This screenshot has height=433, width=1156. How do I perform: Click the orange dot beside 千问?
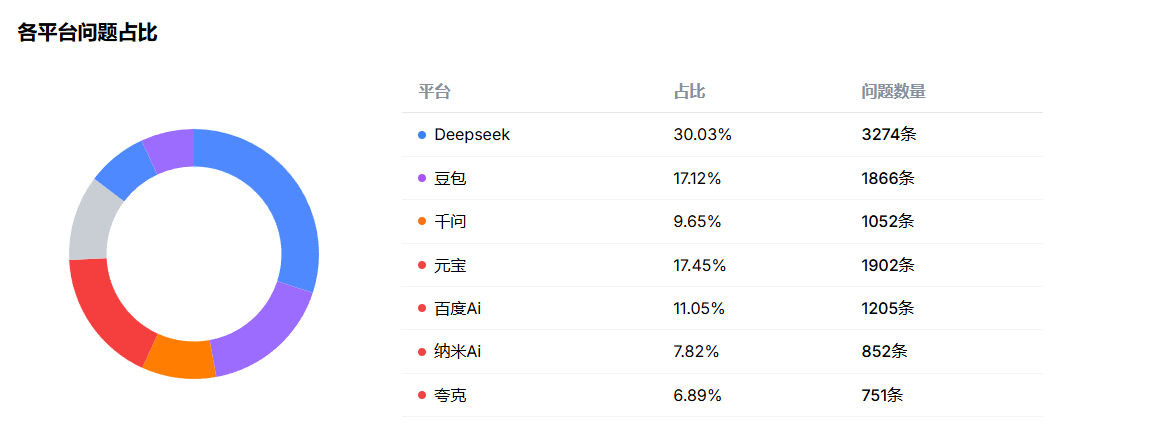click(422, 222)
